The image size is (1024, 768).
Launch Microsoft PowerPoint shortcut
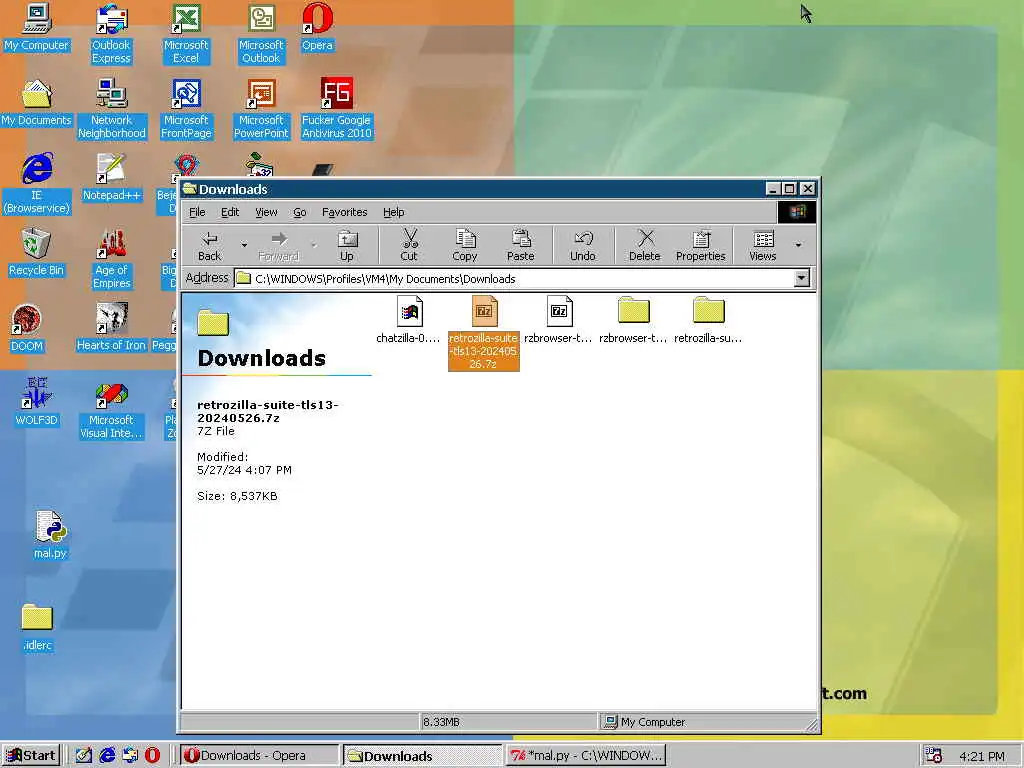click(261, 109)
